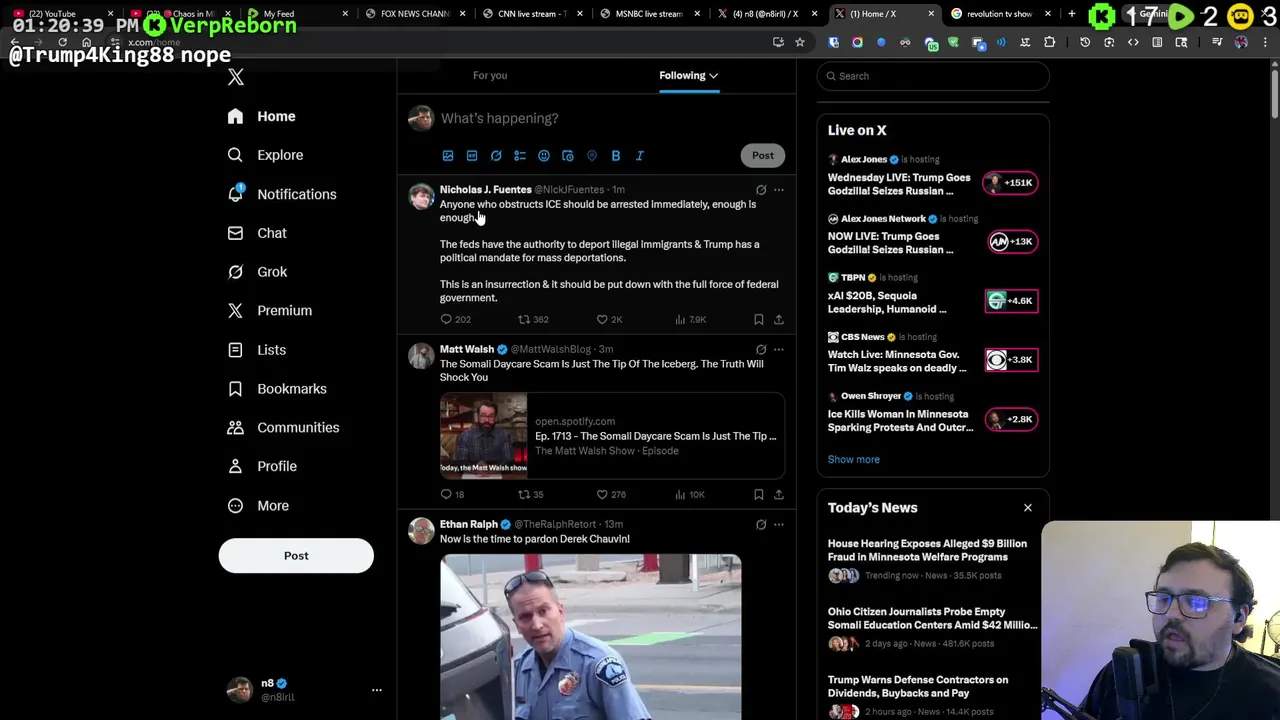
Task: Click the Grok icon on the Ethan Ralph post
Action: coord(761,525)
